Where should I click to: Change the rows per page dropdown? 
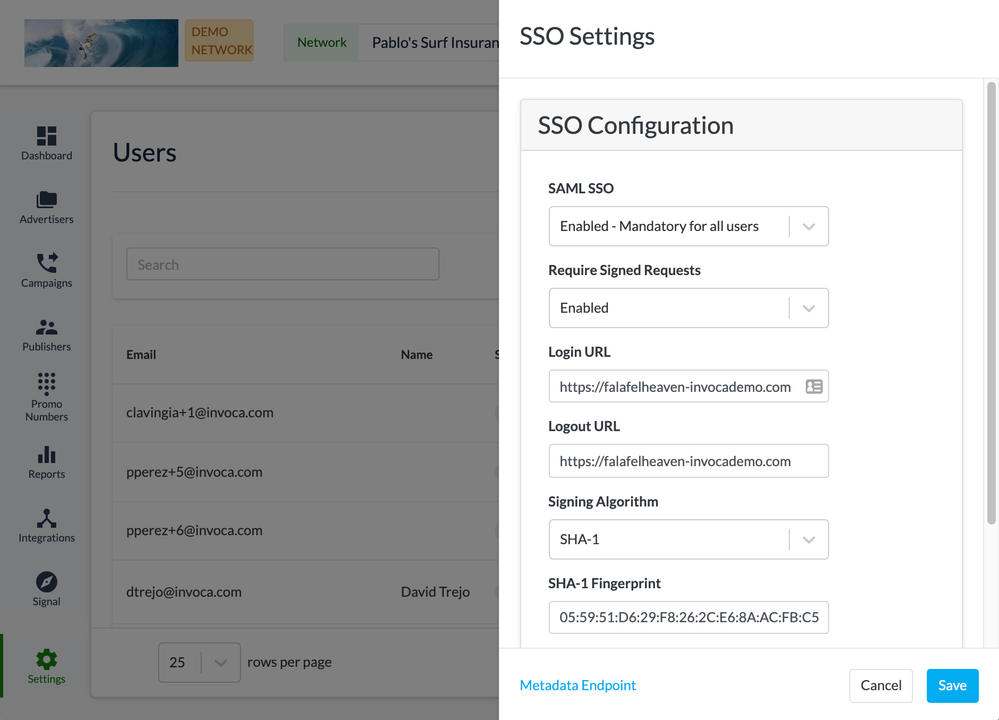click(199, 662)
